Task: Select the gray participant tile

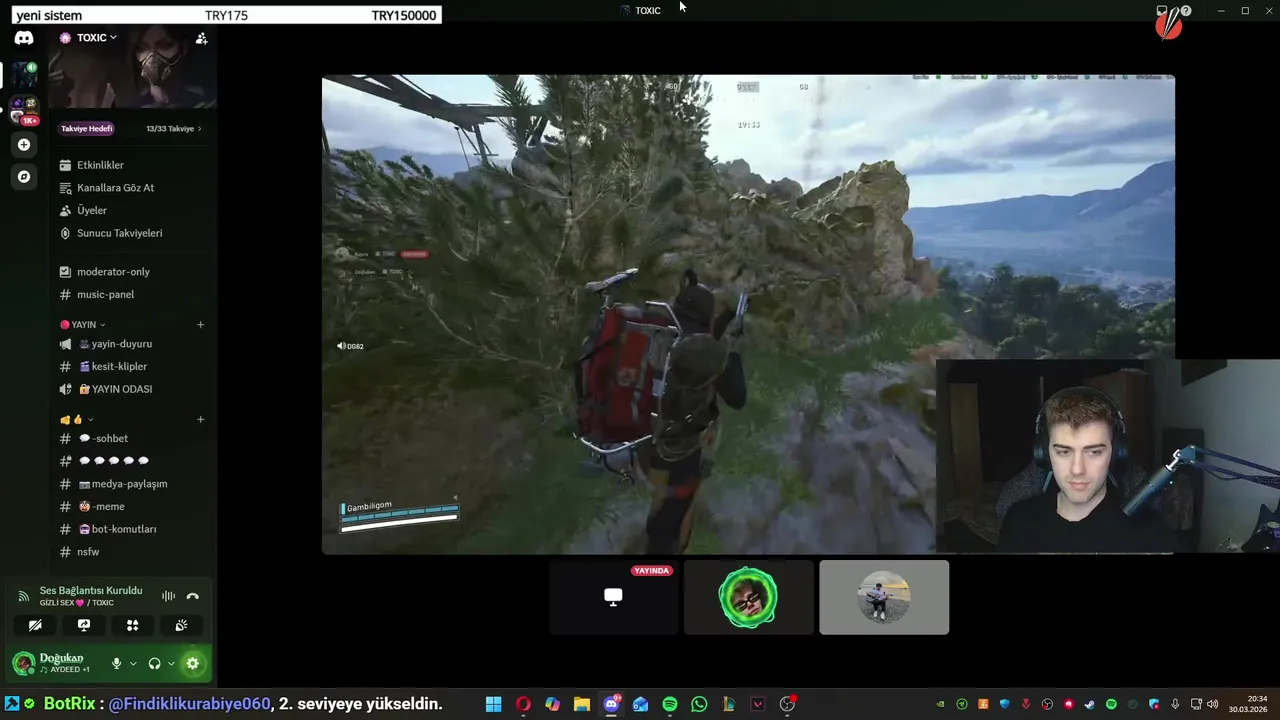Action: [x=884, y=597]
